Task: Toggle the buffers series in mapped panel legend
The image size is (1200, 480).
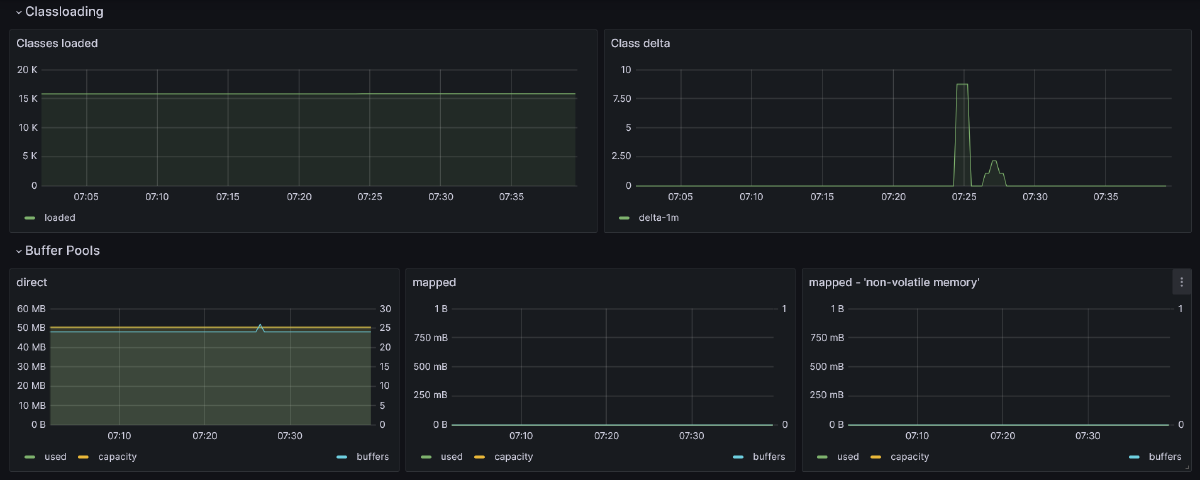Action: pyautogui.click(x=768, y=457)
